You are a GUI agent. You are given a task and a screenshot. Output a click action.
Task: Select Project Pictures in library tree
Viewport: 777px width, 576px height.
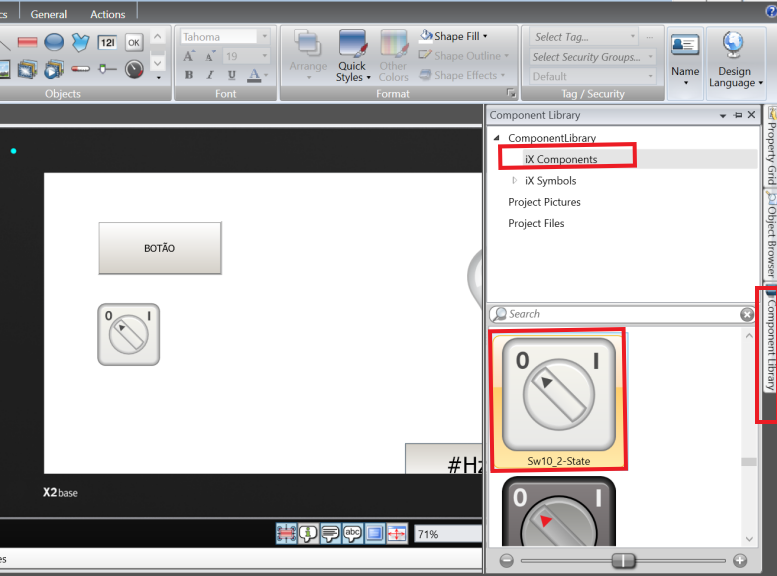[544, 202]
